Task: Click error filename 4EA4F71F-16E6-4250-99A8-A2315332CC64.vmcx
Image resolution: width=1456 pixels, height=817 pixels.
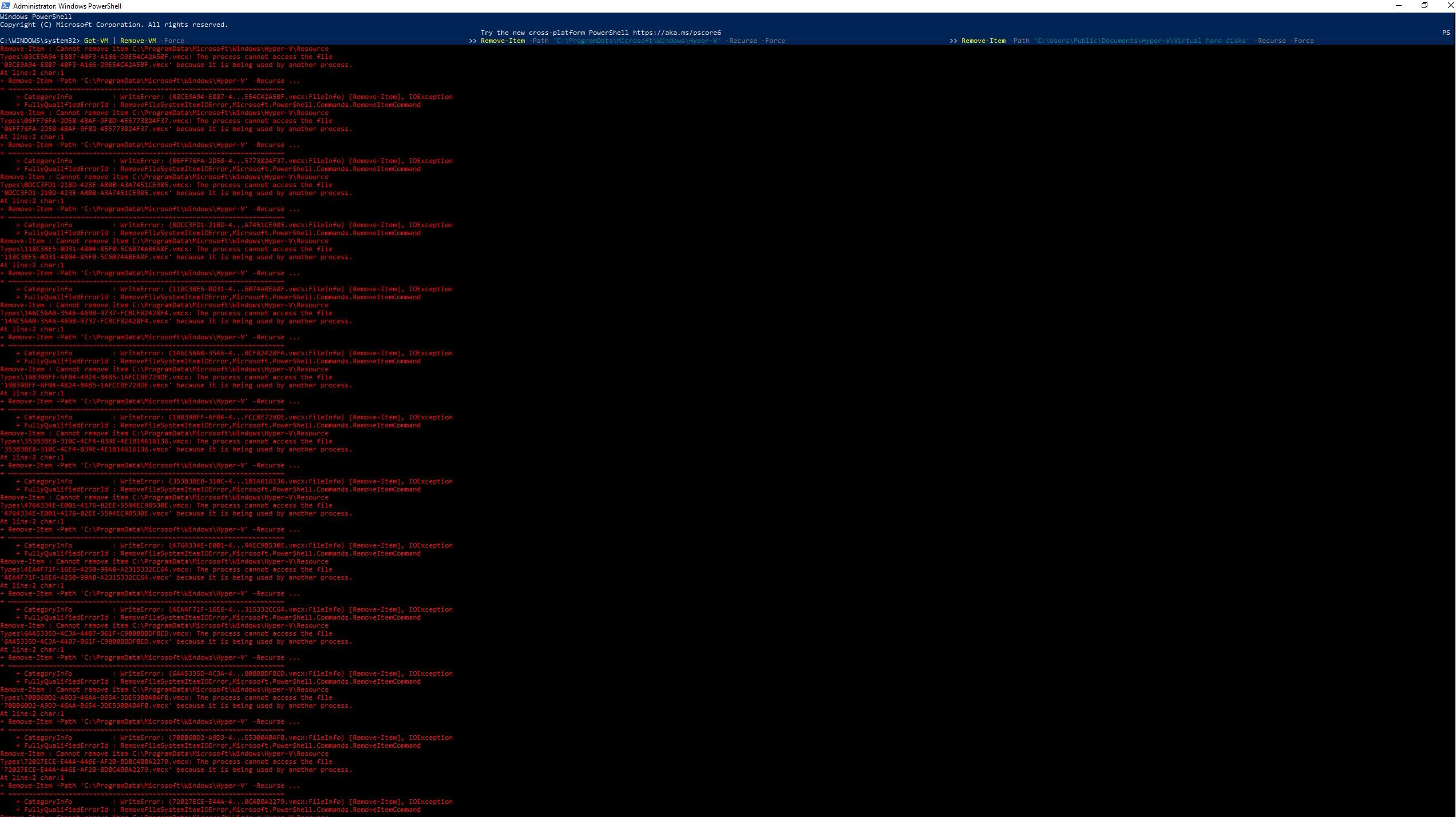Action: (x=86, y=577)
